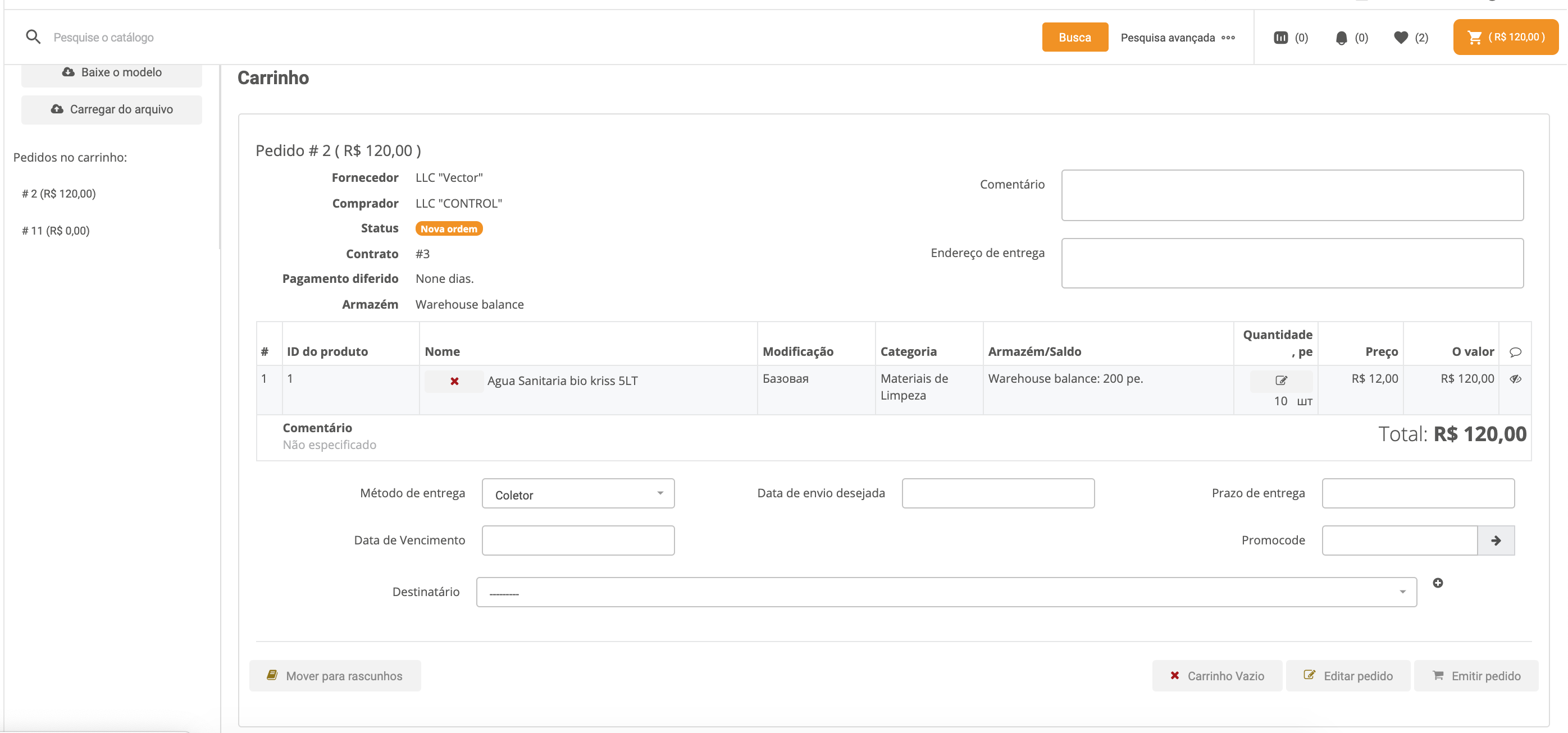Click the magnifier search icon
Image resolution: width=1568 pixels, height=733 pixels.
(x=33, y=37)
